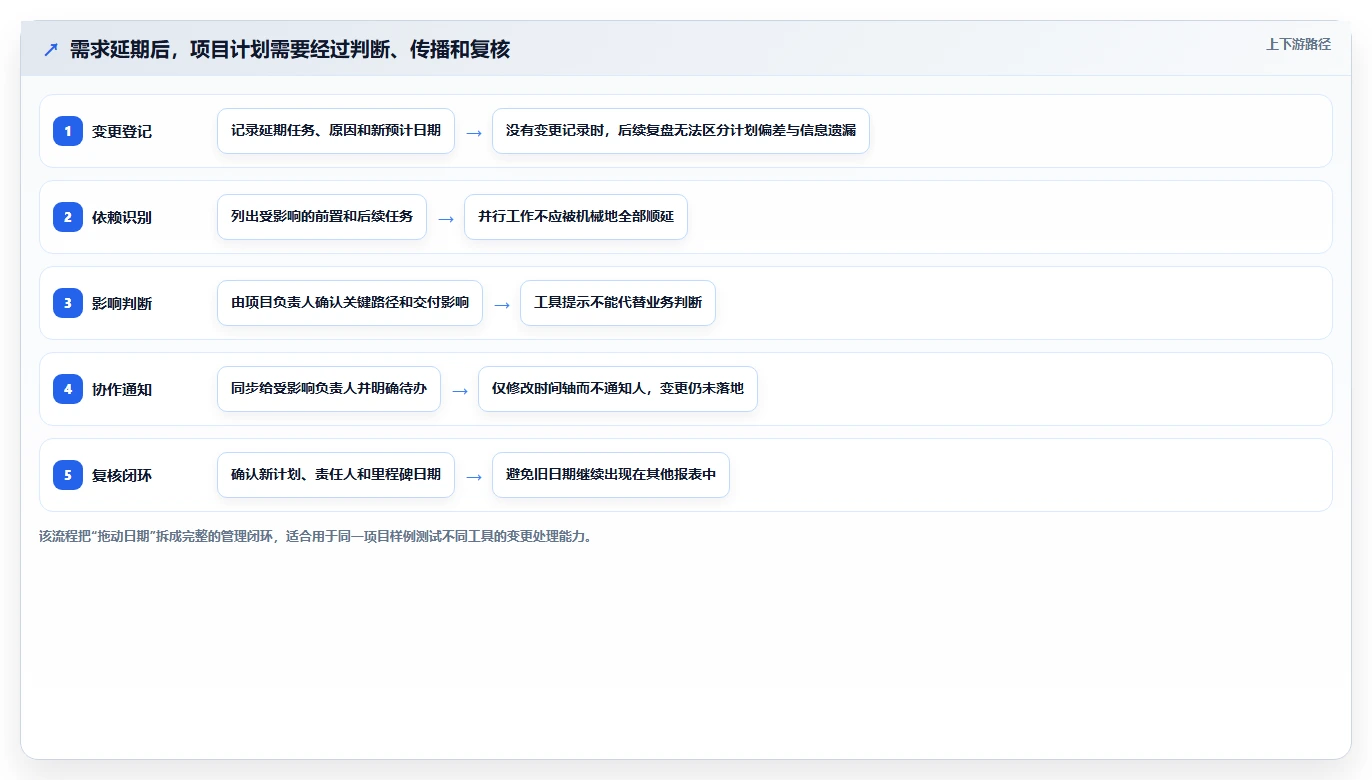Screen dimensions: 1372x780
Task: Click the diagonal arrow icon beside the title
Action: 51,50
